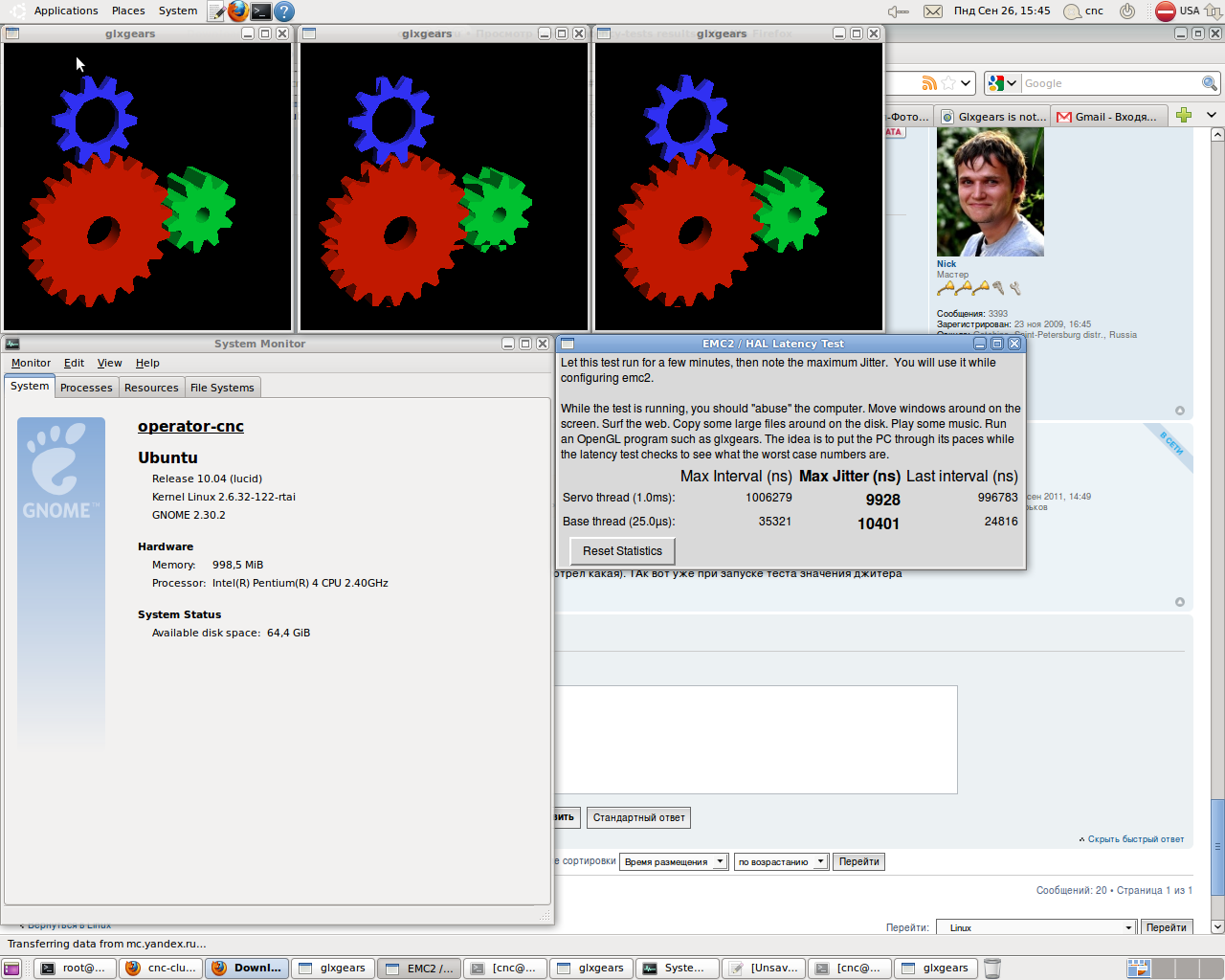Switch to the 'Syste...' taskbar button
1225x980 pixels.
(678, 969)
